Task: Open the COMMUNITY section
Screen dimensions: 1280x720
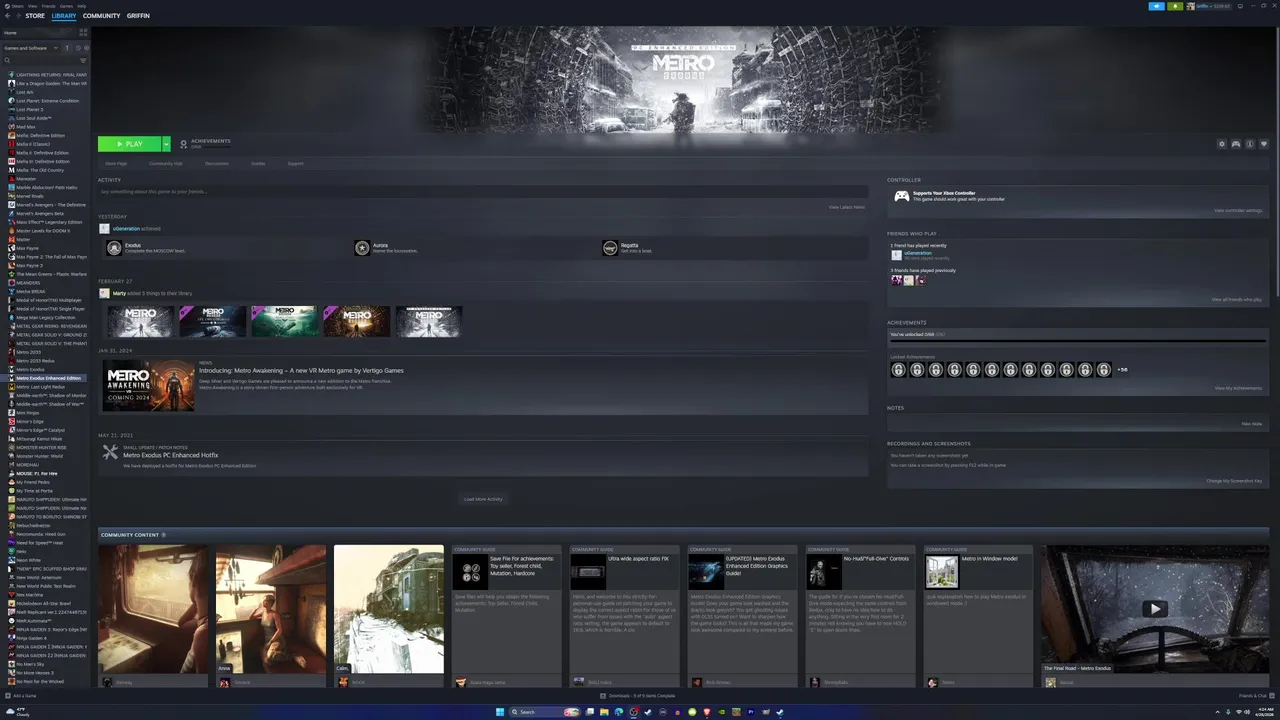Action: click(x=101, y=16)
